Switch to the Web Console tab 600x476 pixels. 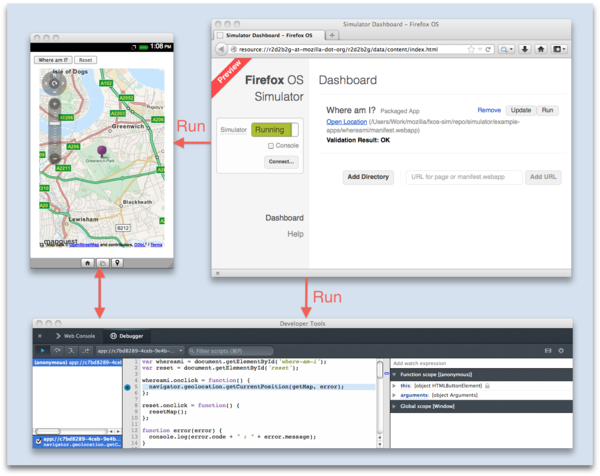click(76, 337)
